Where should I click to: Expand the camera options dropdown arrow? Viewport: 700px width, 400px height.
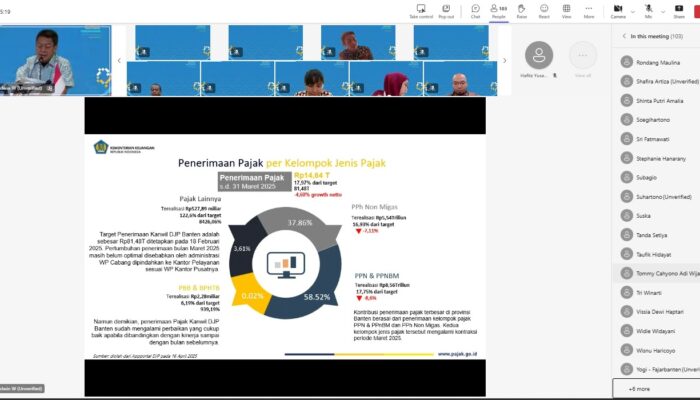633,11
